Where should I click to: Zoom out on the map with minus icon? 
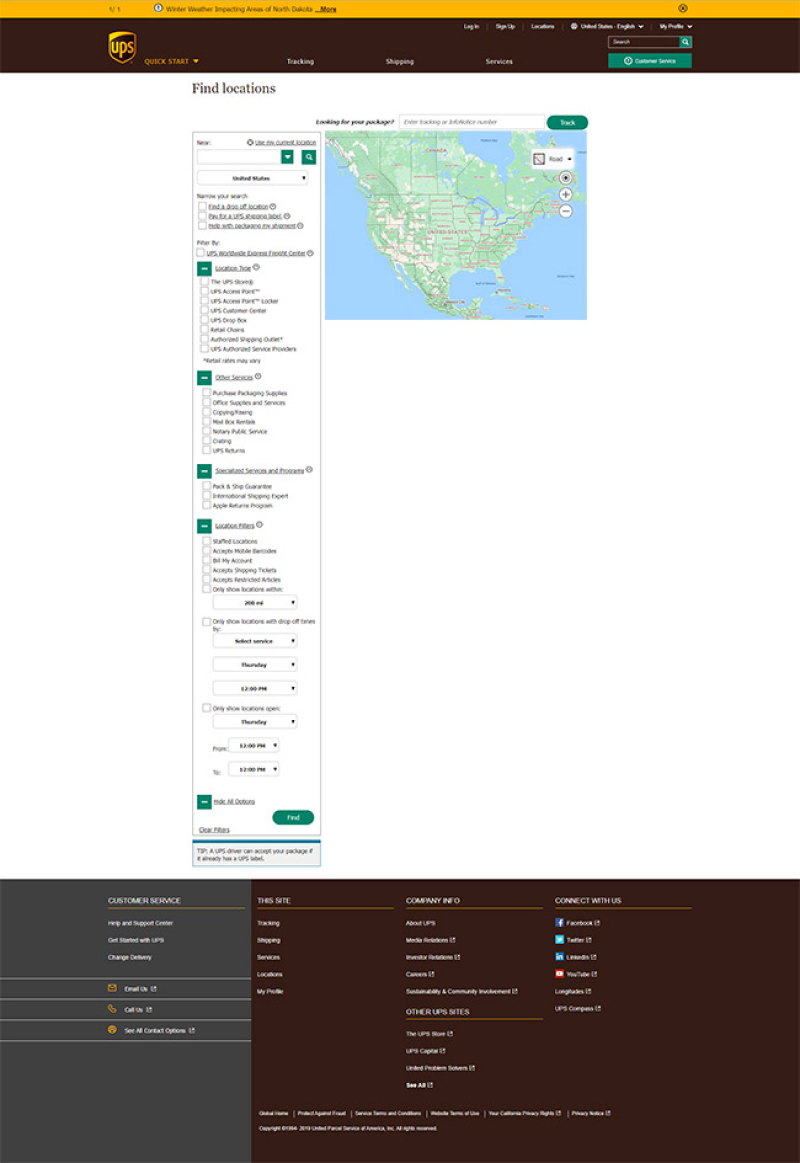point(566,211)
